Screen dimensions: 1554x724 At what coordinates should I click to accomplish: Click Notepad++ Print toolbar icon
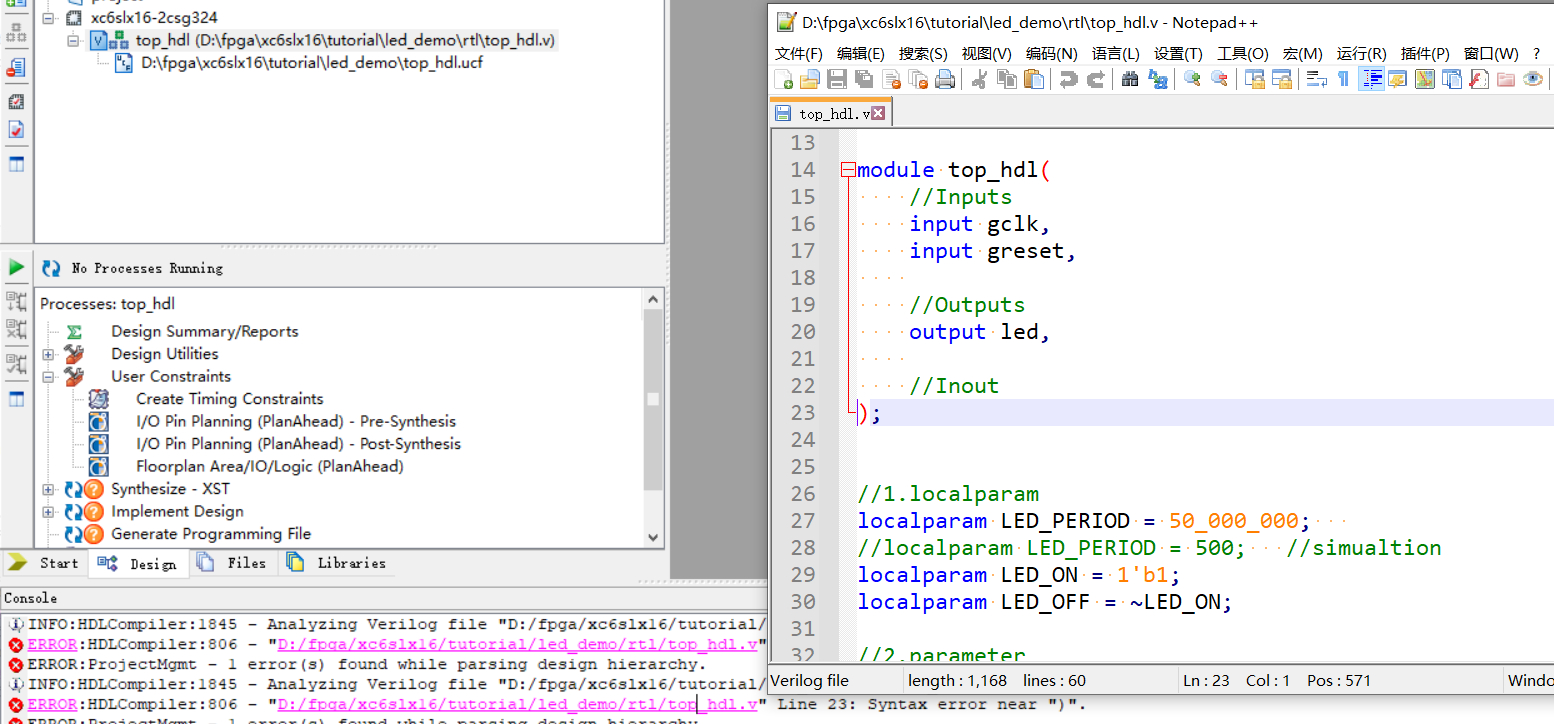coord(945,80)
